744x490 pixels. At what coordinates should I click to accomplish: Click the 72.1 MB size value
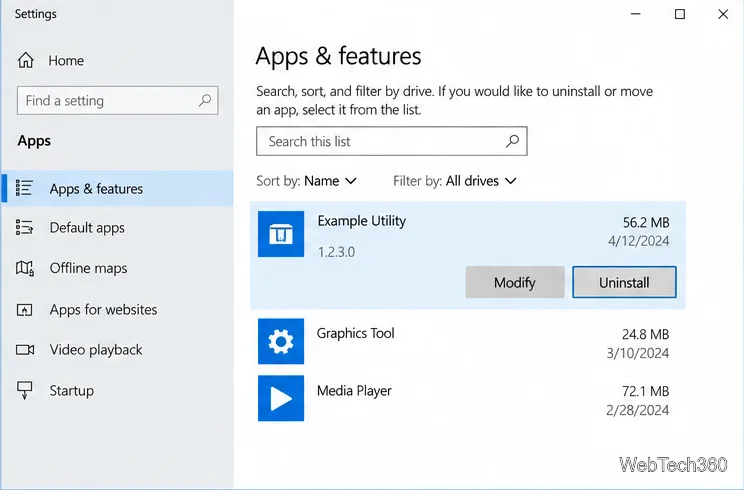pos(645,391)
